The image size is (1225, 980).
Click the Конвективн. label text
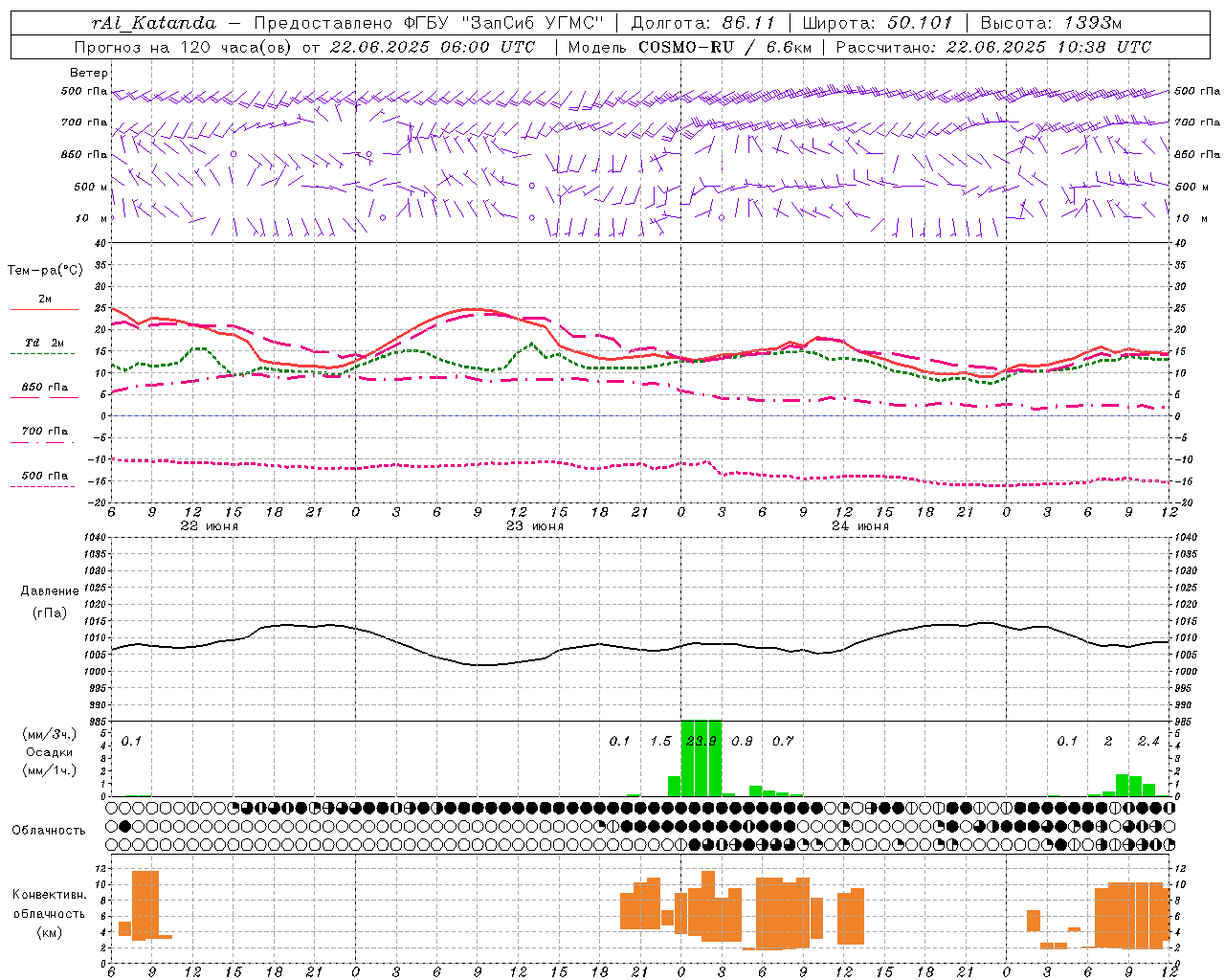50,895
